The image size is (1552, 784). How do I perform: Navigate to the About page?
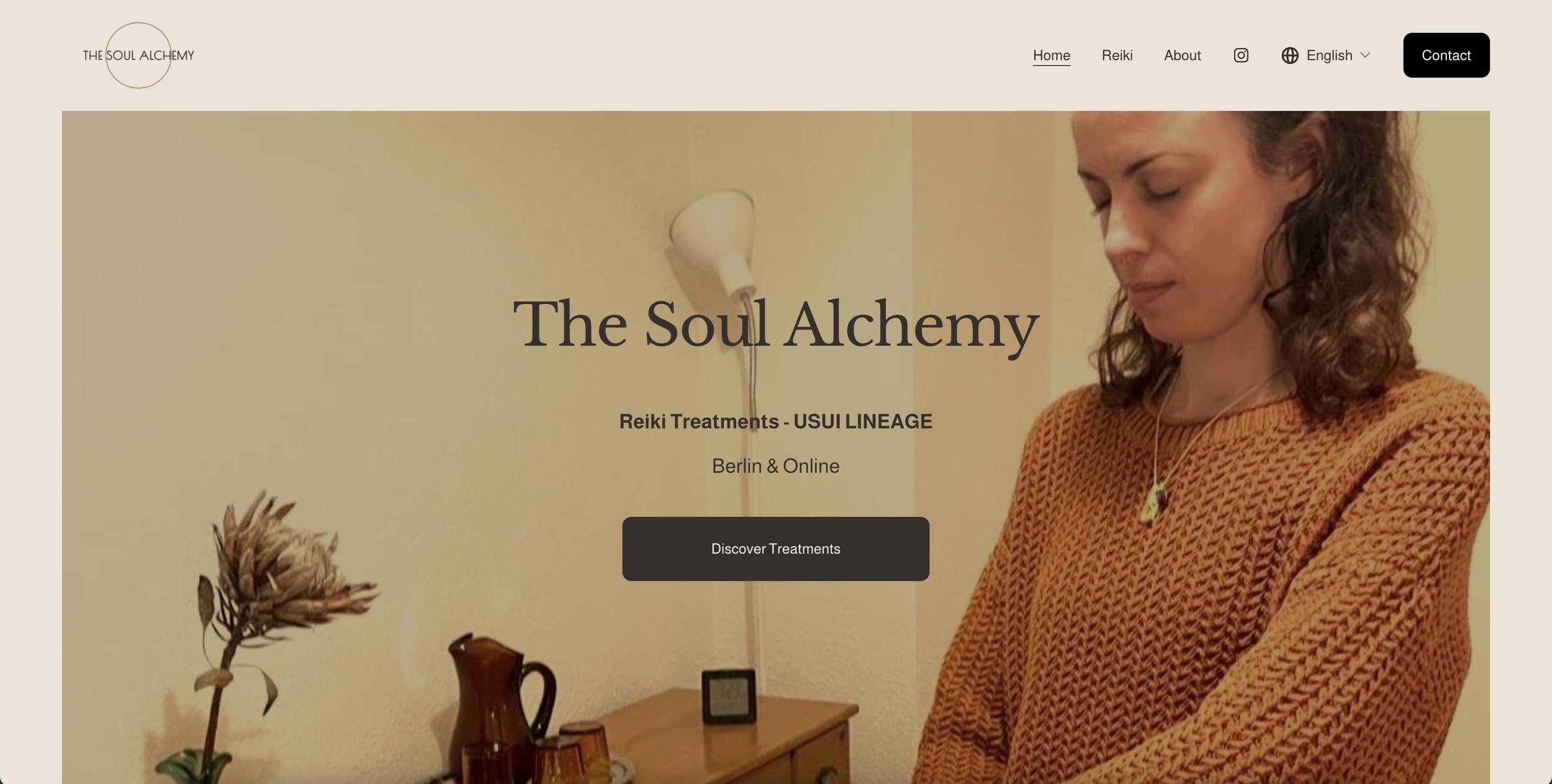point(1182,55)
